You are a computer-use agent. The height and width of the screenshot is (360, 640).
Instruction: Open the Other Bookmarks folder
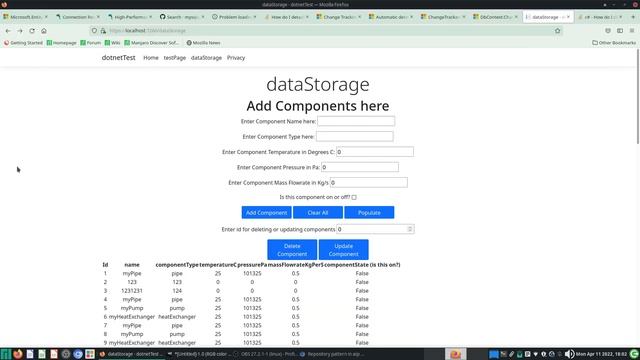[614, 42]
